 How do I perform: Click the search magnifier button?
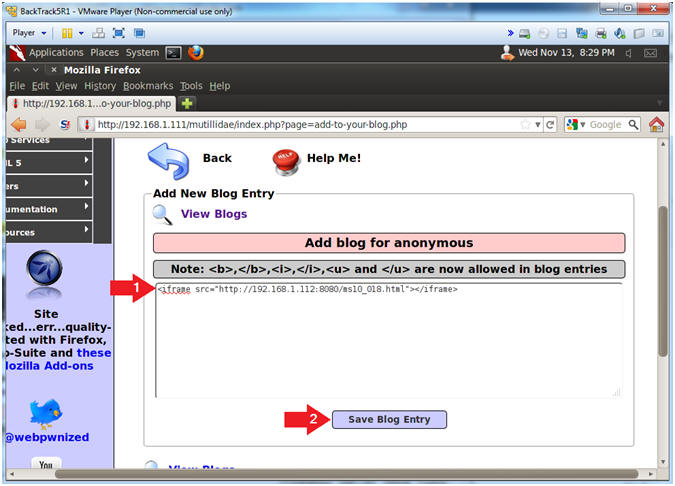pos(633,125)
